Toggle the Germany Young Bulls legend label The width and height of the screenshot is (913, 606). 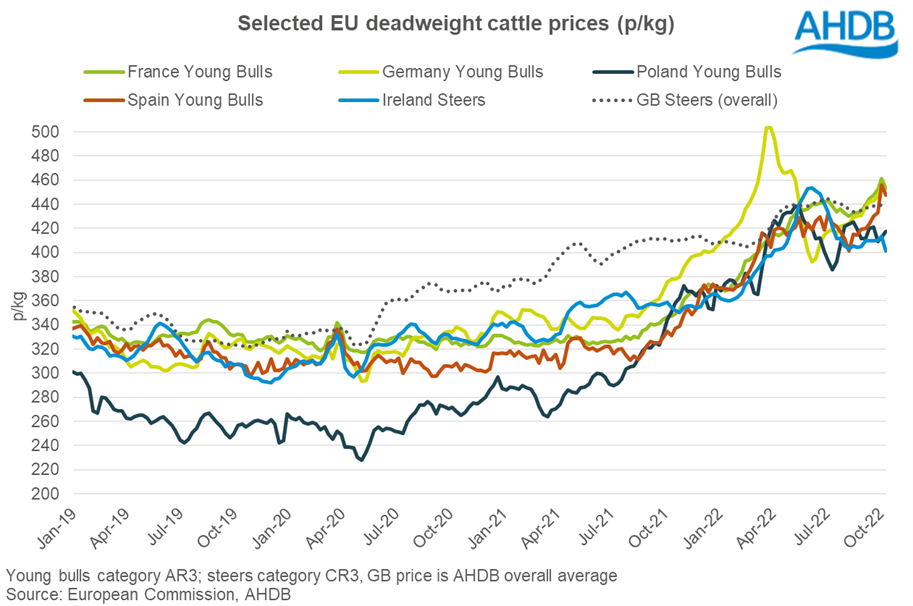coord(462,73)
